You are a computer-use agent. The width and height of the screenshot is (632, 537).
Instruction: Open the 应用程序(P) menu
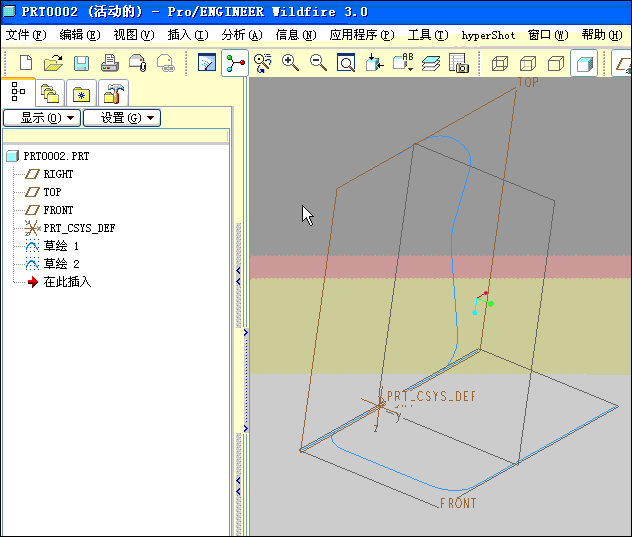[362, 35]
